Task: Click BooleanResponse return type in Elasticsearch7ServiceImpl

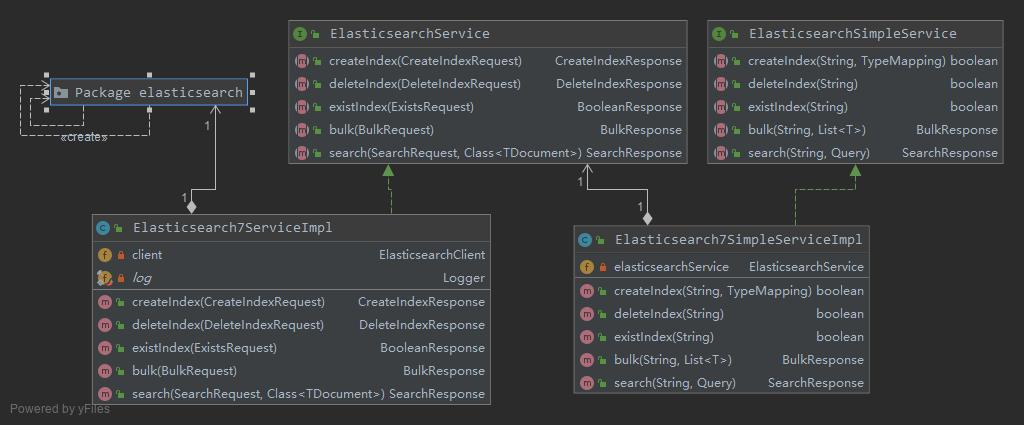Action: tap(432, 348)
